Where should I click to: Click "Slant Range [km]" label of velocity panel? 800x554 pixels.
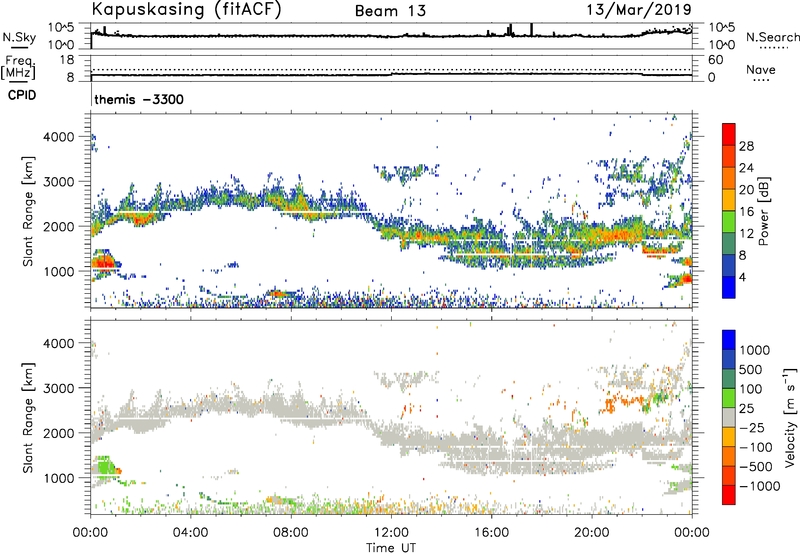[x=28, y=417]
